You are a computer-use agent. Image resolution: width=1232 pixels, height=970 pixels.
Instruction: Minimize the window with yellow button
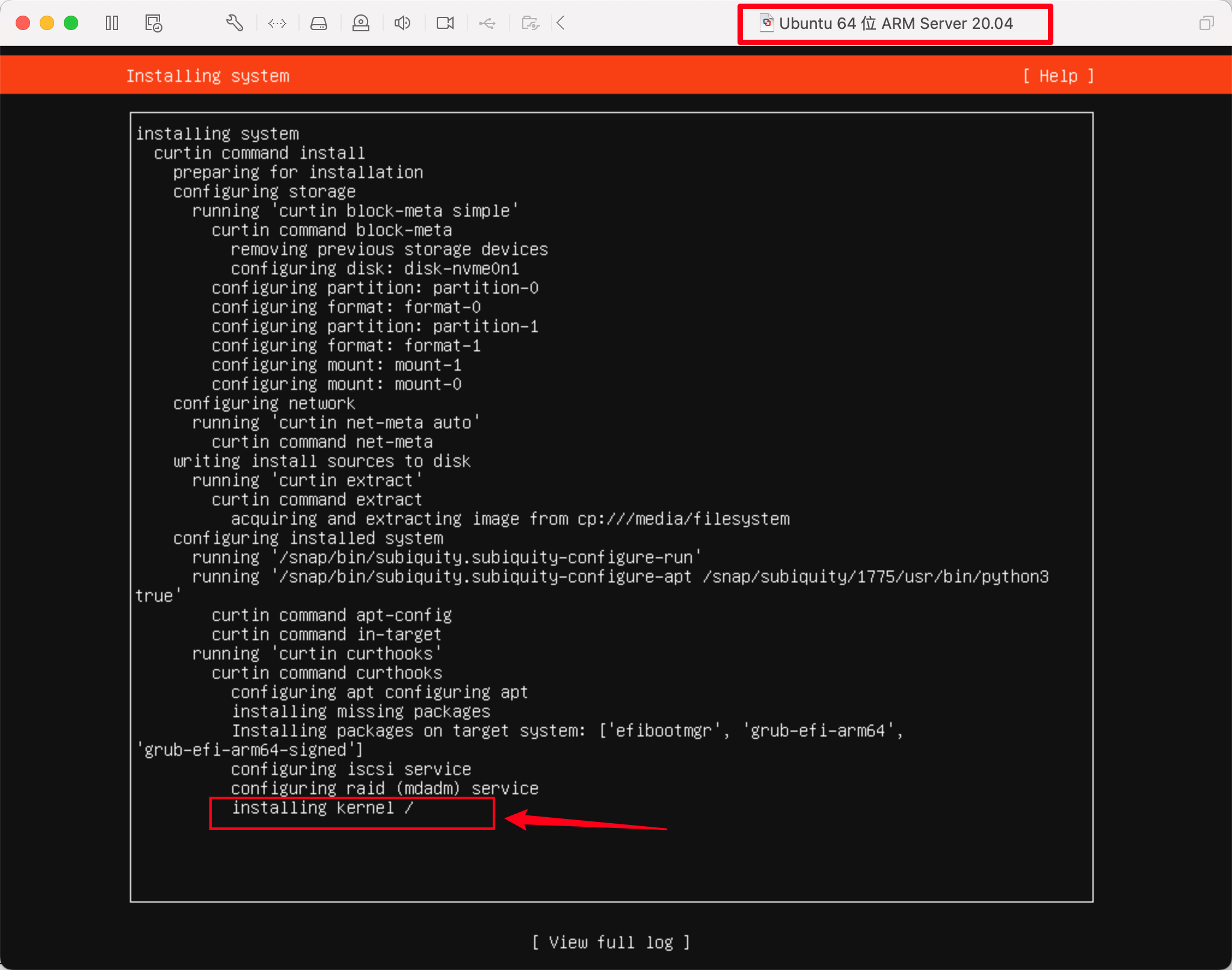47,23
